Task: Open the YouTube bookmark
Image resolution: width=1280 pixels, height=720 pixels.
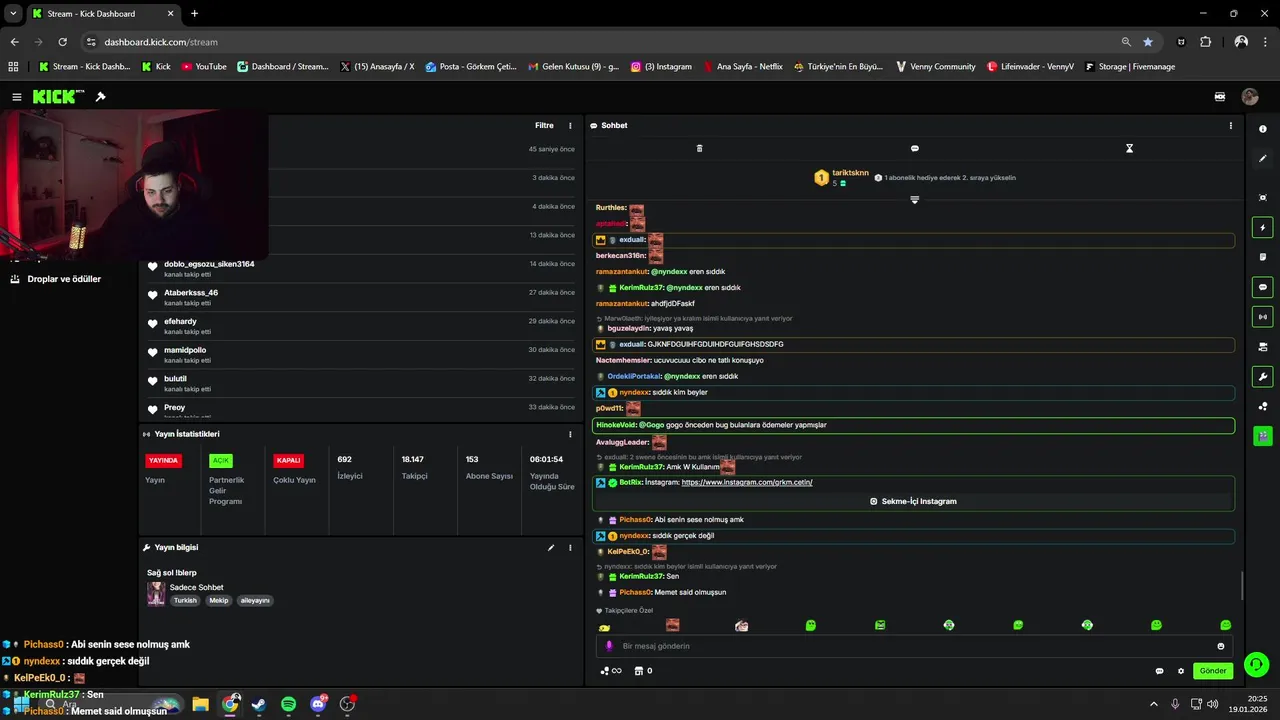Action: (x=203, y=67)
